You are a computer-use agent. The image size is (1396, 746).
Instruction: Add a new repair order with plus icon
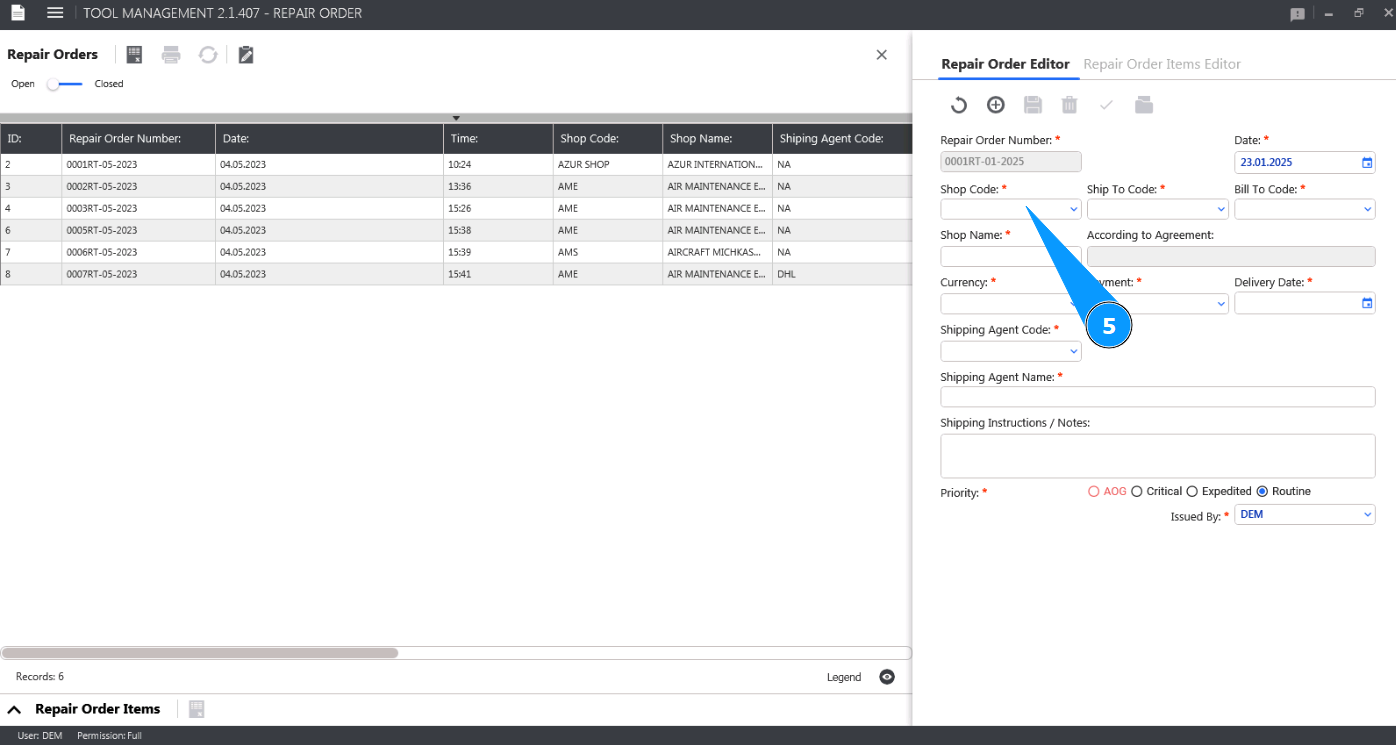[x=995, y=105]
